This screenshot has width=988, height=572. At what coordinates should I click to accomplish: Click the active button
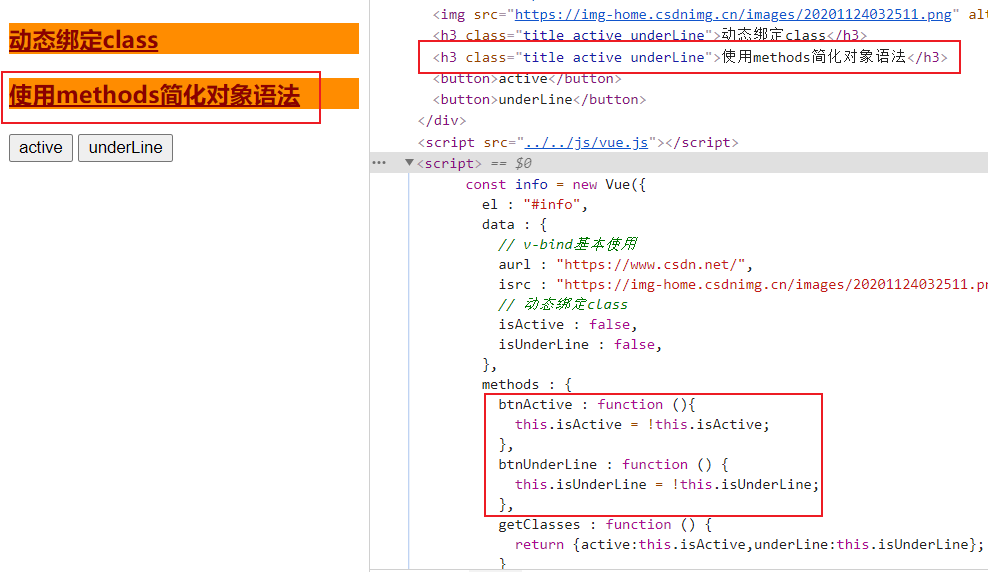[x=41, y=148]
